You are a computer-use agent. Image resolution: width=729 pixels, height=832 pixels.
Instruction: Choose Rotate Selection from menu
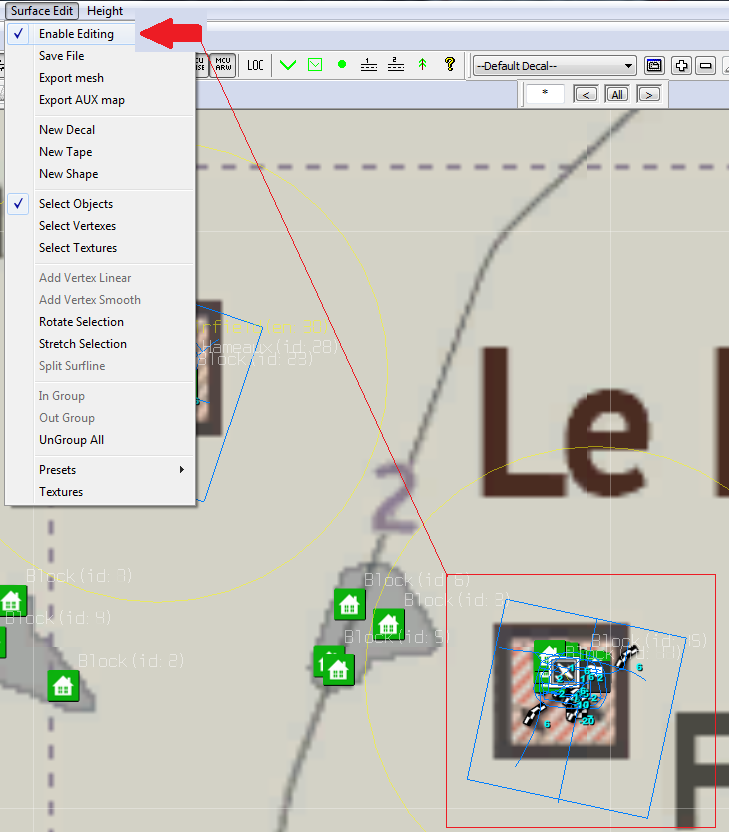[x=81, y=322]
